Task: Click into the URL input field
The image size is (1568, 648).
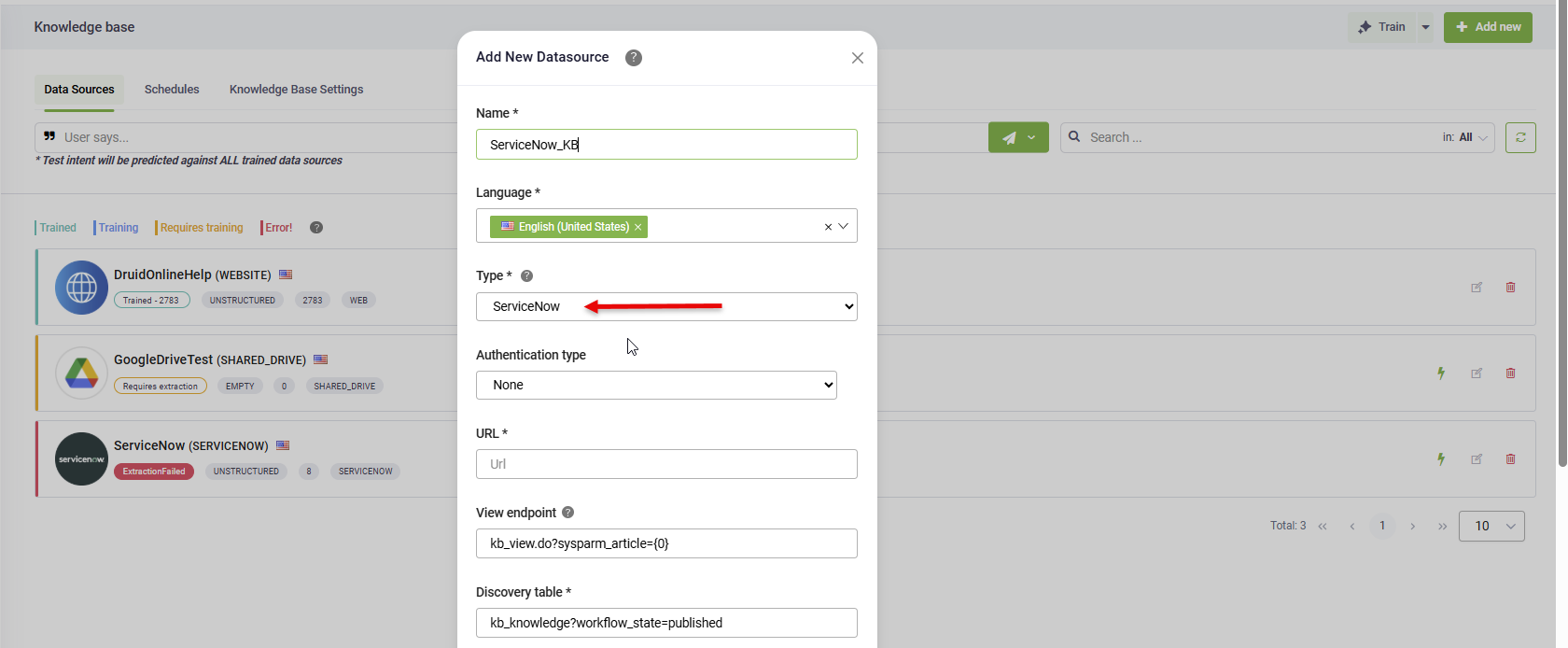Action: pos(665,464)
